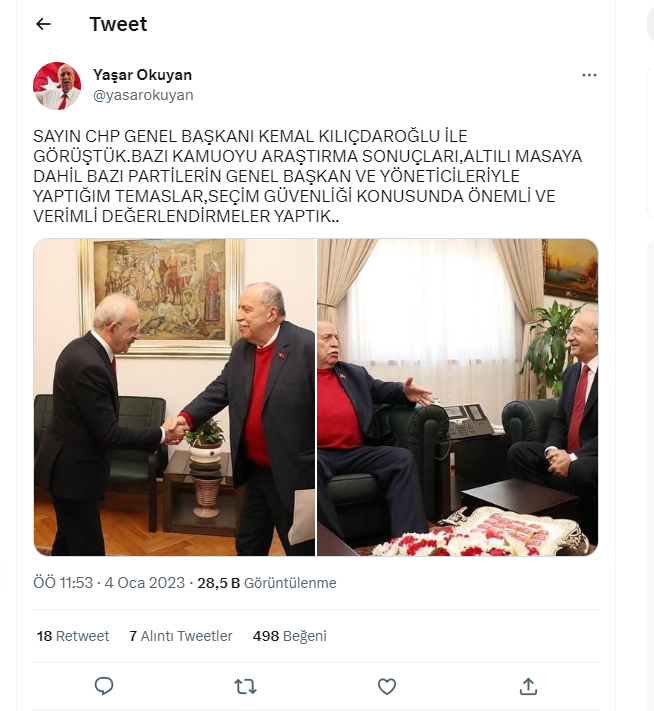Open the 4 Oca 2023 timestamp link
Screen dimensions: 654x711
pyautogui.click(x=145, y=583)
